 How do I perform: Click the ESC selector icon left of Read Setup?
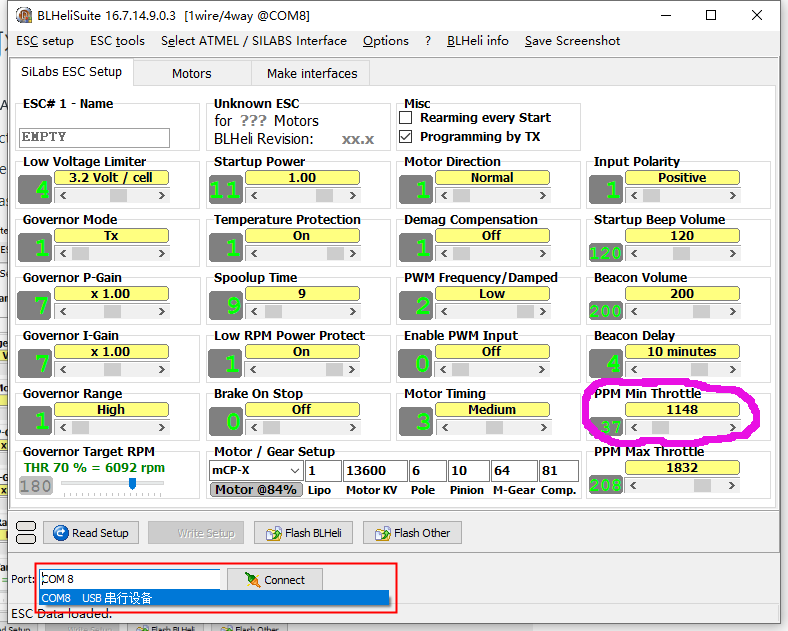point(26,533)
